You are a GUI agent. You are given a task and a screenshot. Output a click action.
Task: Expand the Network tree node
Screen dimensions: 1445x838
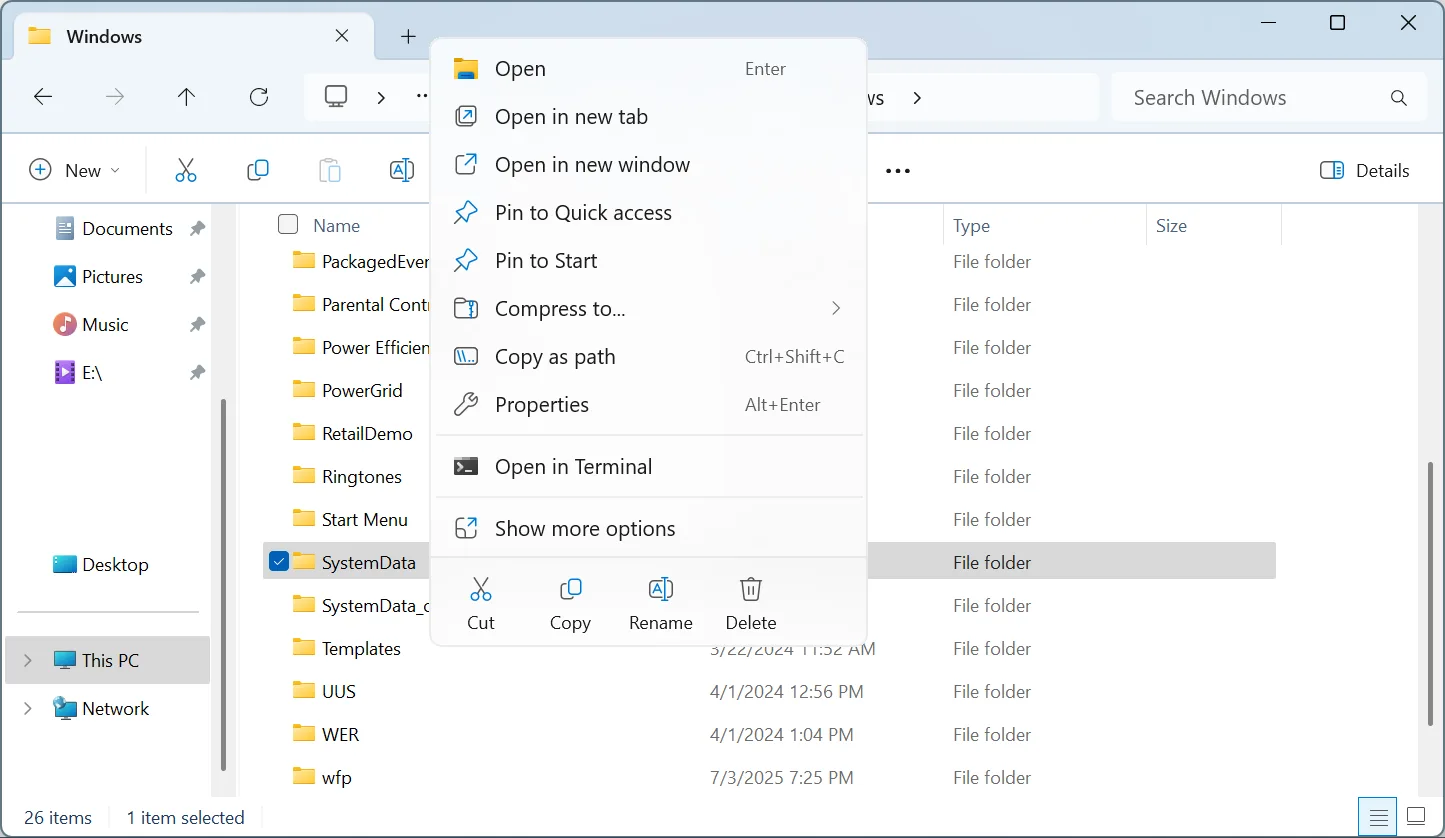coord(28,708)
